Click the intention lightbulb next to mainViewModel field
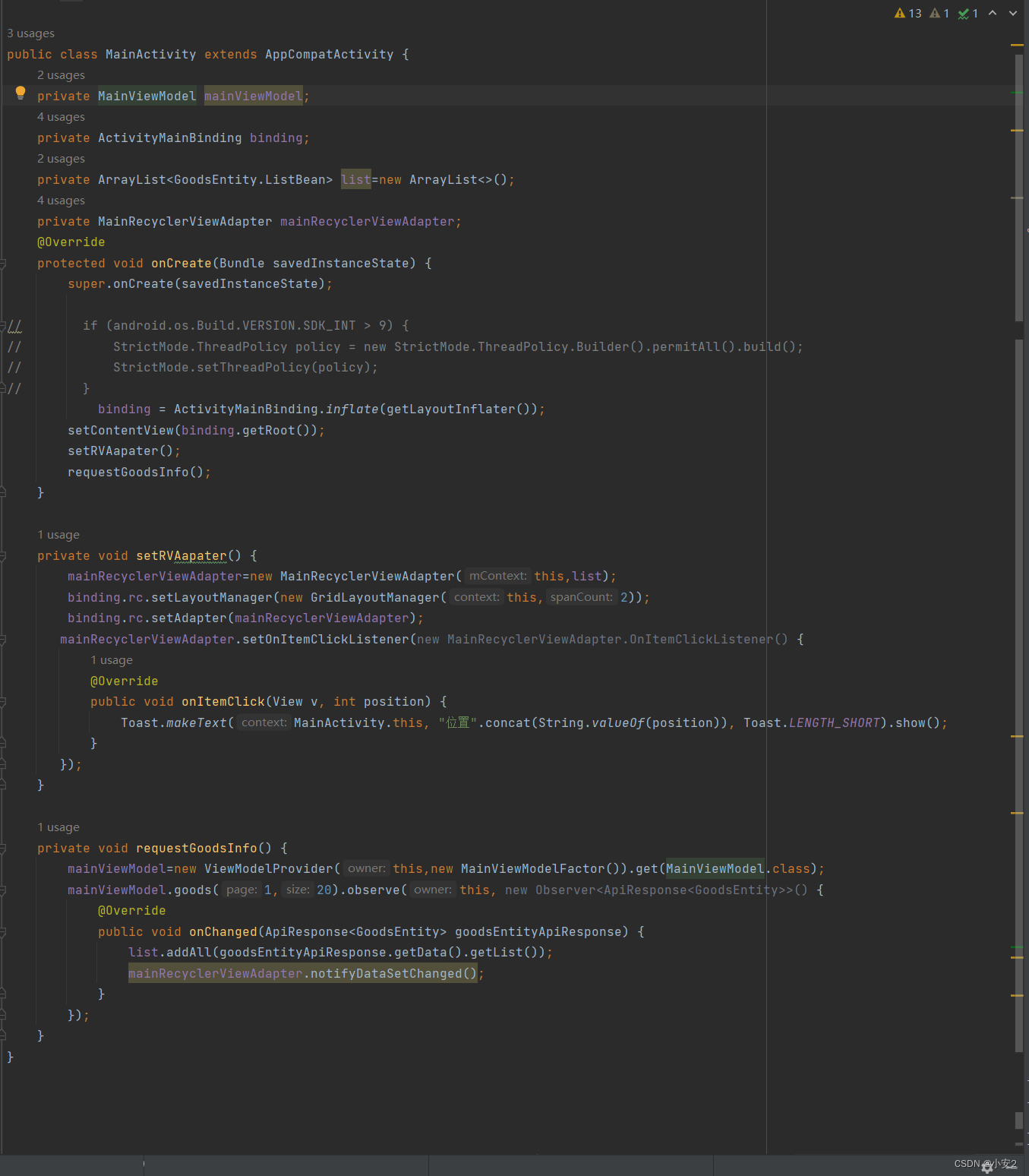The height and width of the screenshot is (1176, 1029). pyautogui.click(x=20, y=92)
